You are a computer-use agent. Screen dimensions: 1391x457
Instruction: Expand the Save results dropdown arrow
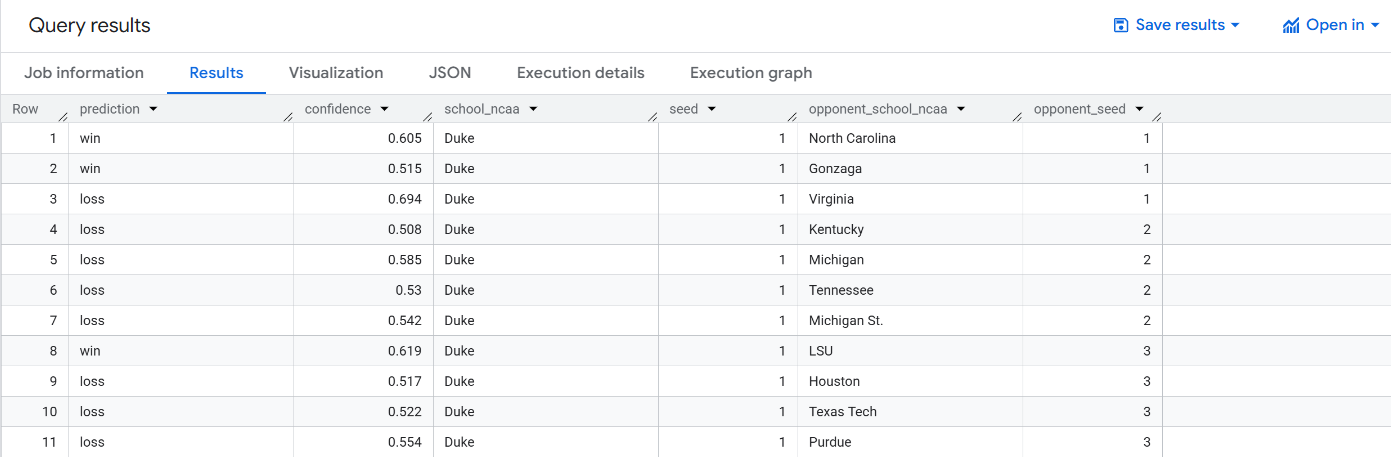point(1235,25)
